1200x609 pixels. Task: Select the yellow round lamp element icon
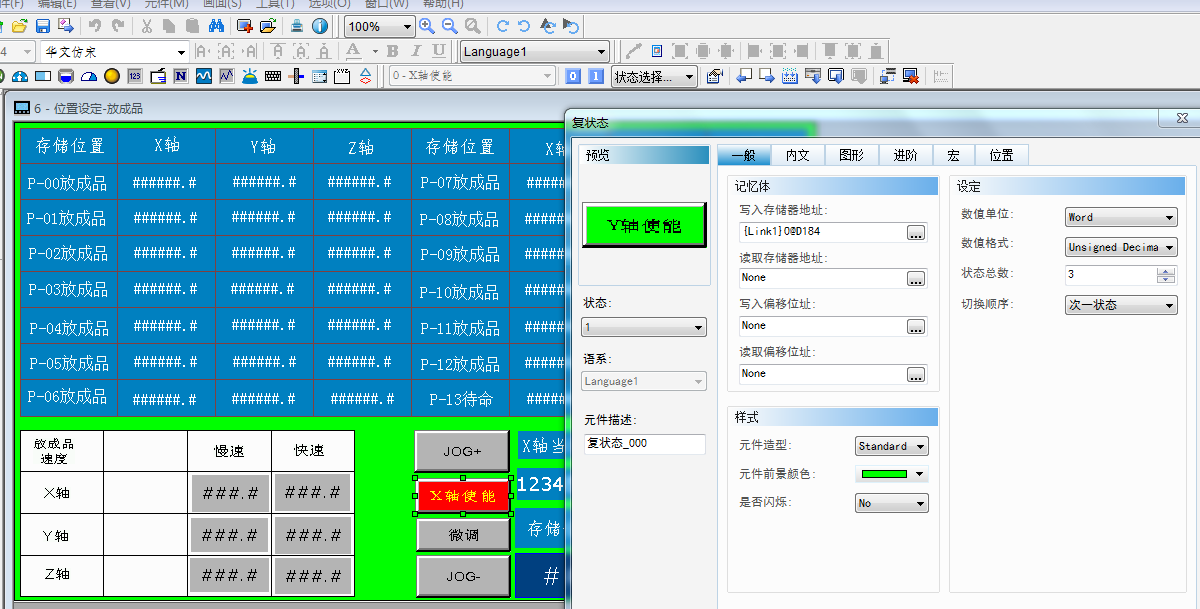pyautogui.click(x=112, y=76)
